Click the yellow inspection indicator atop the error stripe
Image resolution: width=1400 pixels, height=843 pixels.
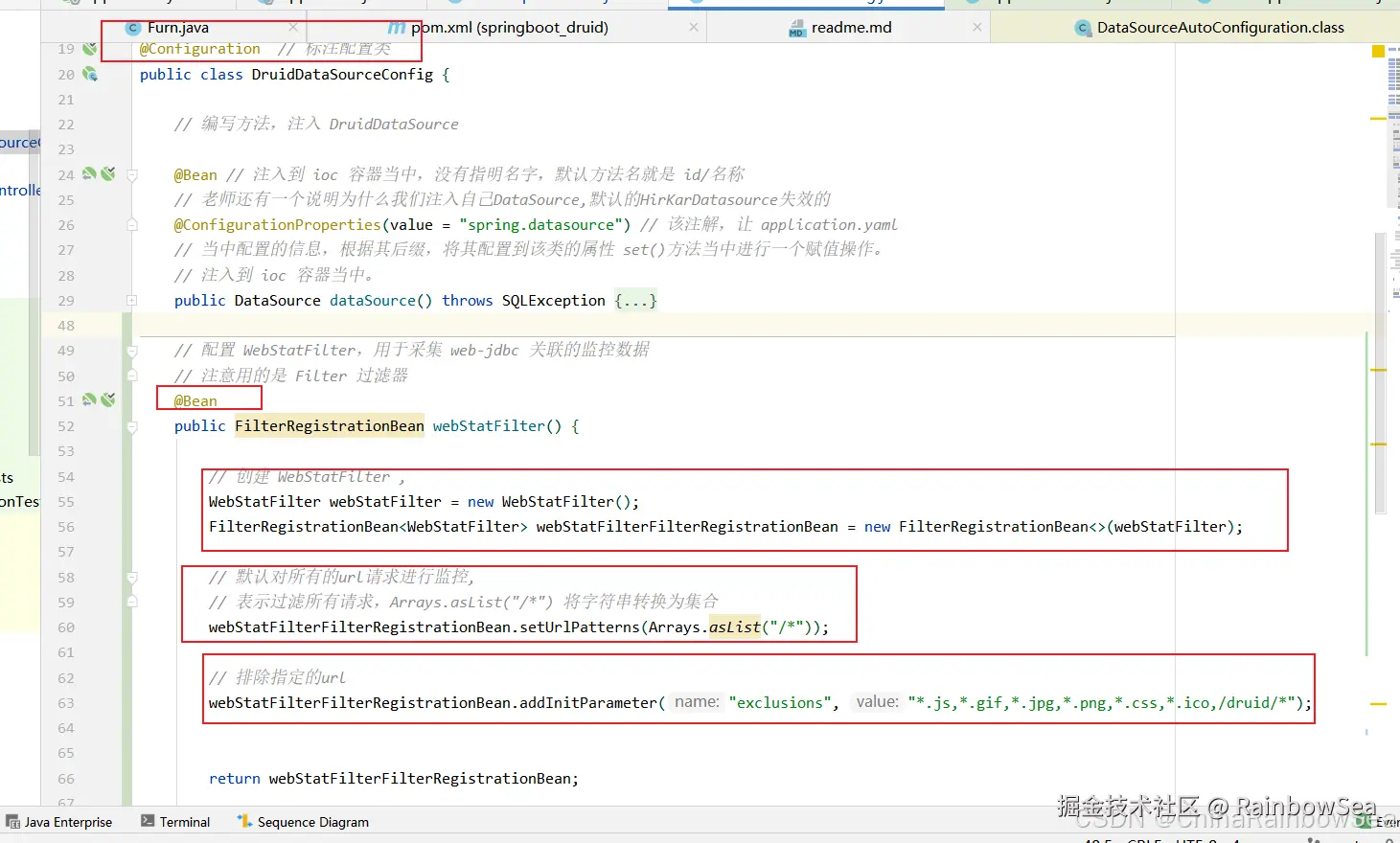[x=1378, y=51]
